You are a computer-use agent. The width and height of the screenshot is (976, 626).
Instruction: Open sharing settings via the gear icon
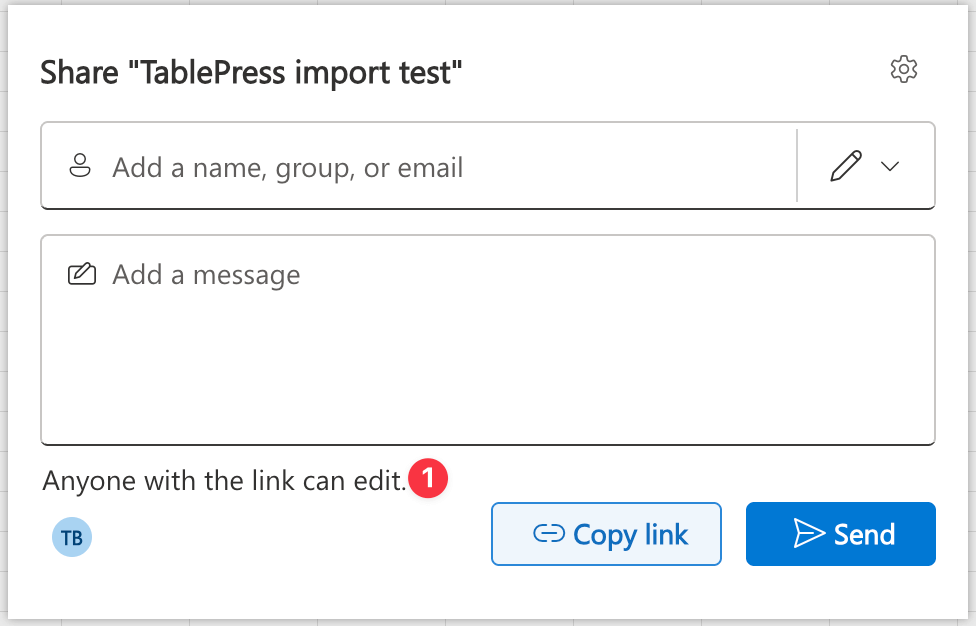click(904, 69)
